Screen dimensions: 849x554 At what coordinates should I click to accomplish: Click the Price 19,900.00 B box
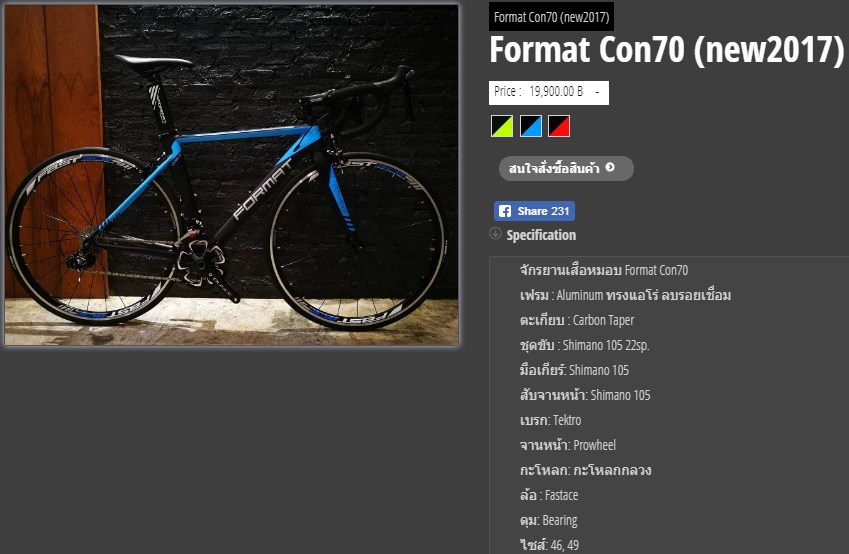tap(548, 93)
